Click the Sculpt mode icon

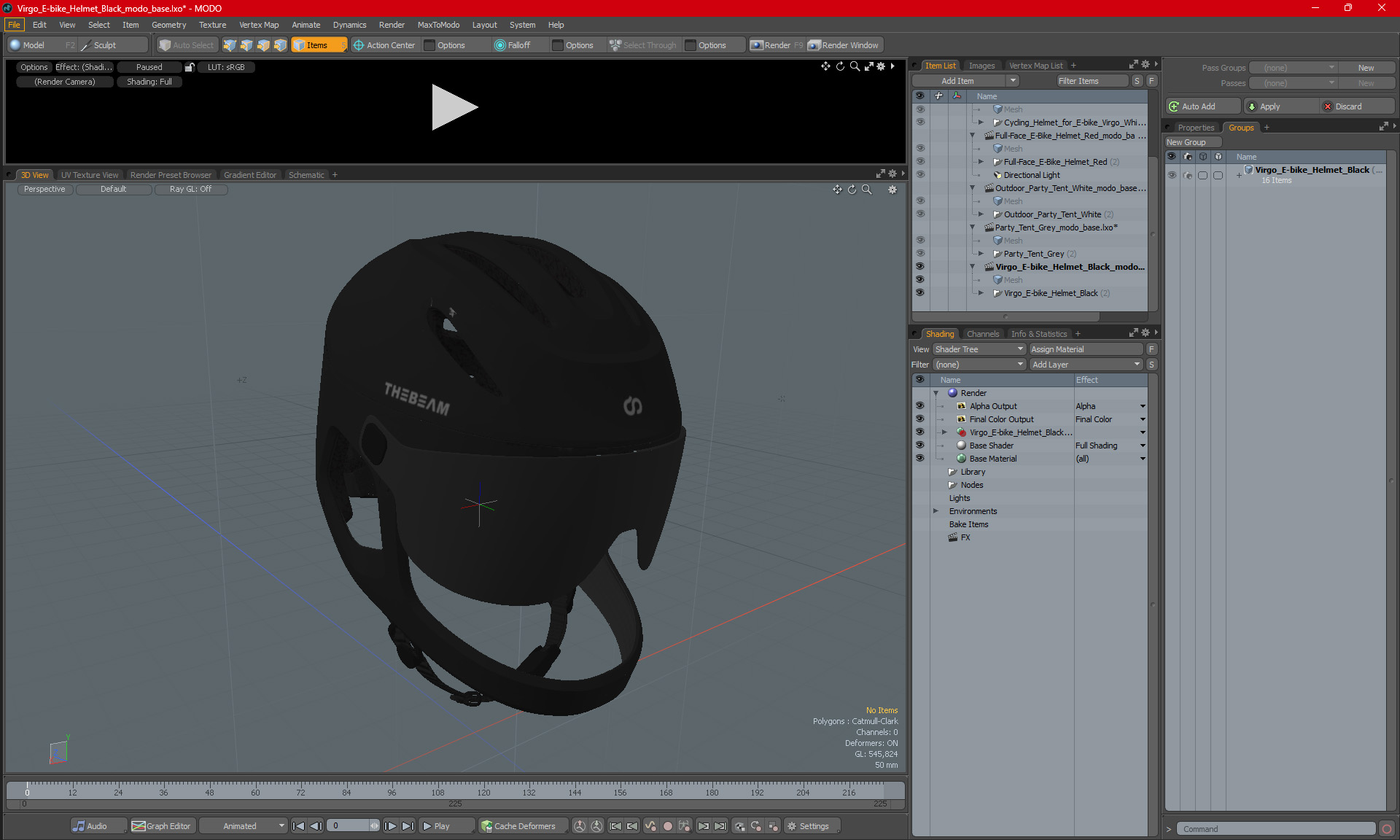[x=86, y=45]
